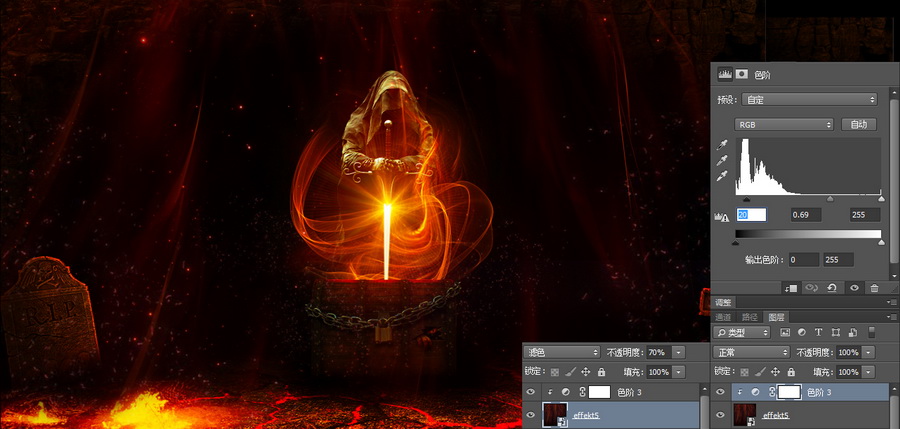Click the clip to layer icon in Levels panel

791,287
